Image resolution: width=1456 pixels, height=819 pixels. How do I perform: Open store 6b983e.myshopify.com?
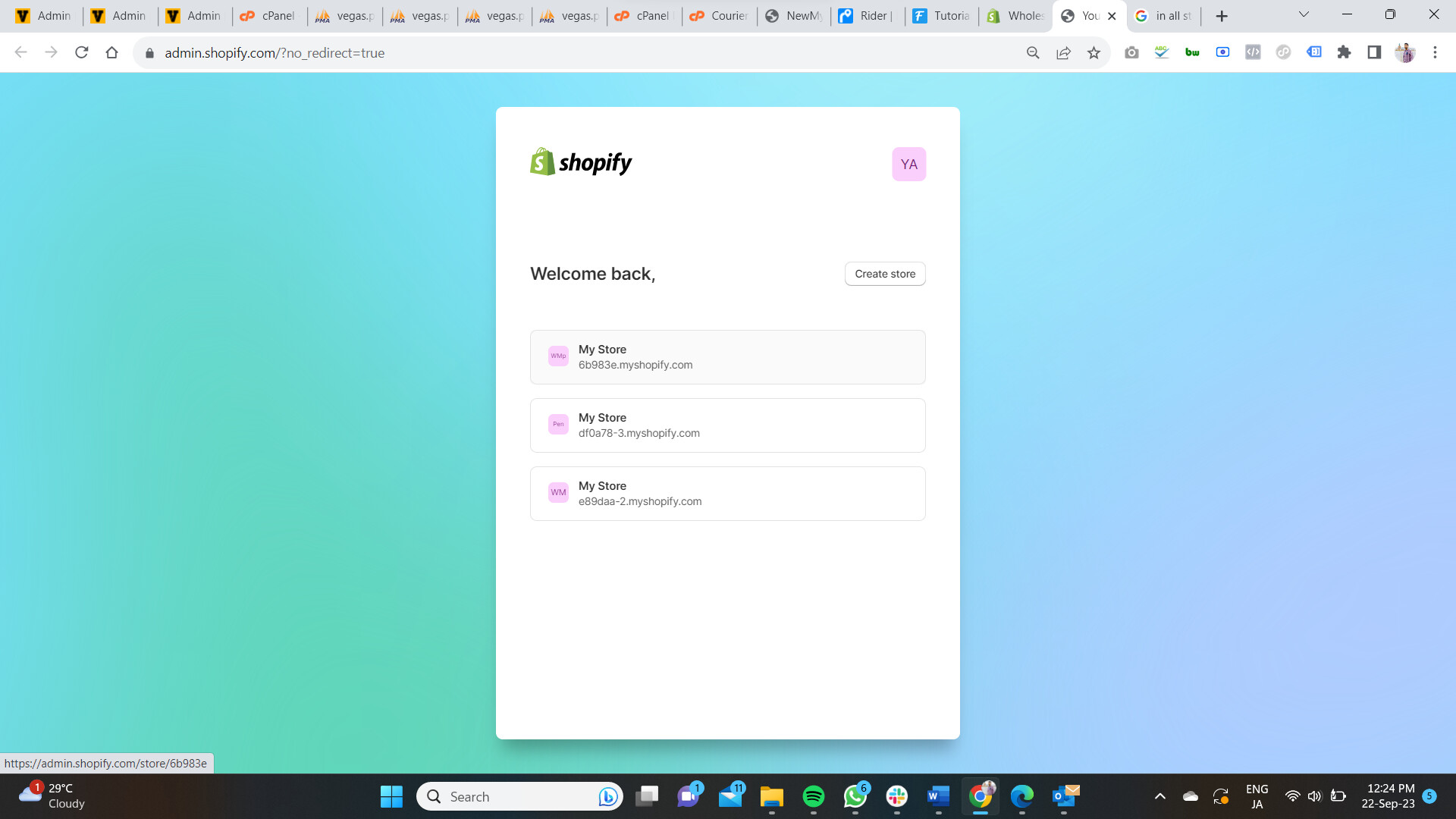pos(727,357)
